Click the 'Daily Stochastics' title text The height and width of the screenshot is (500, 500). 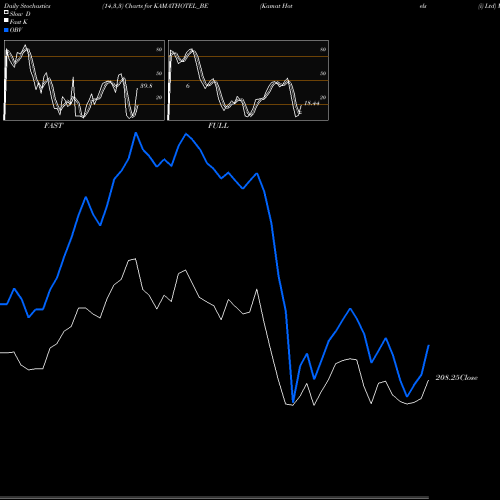(27, 6)
